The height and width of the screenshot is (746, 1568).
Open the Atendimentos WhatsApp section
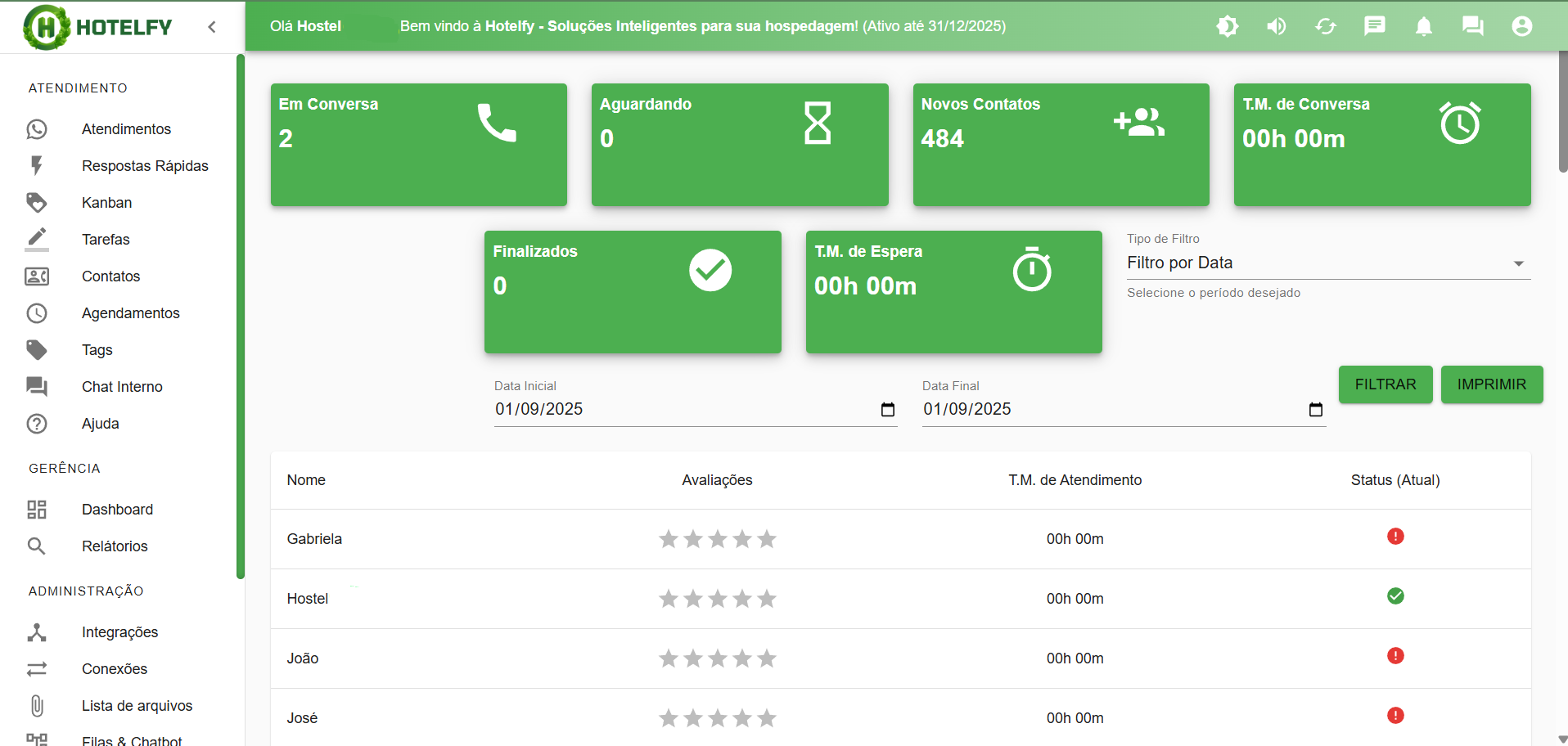[126, 128]
